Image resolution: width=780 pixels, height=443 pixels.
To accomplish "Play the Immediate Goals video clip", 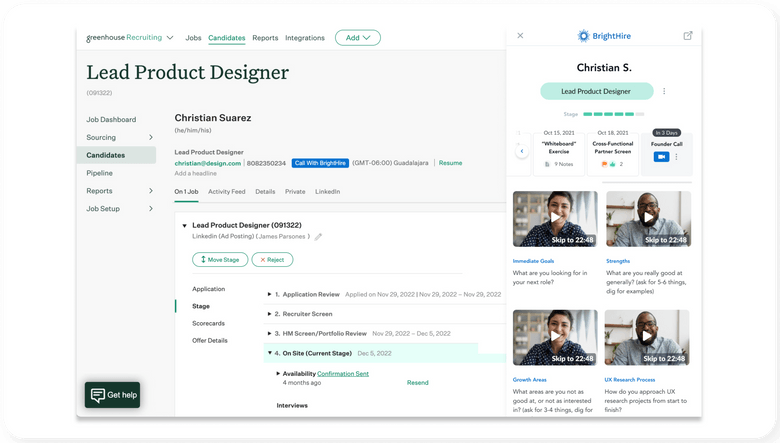I will coord(555,218).
